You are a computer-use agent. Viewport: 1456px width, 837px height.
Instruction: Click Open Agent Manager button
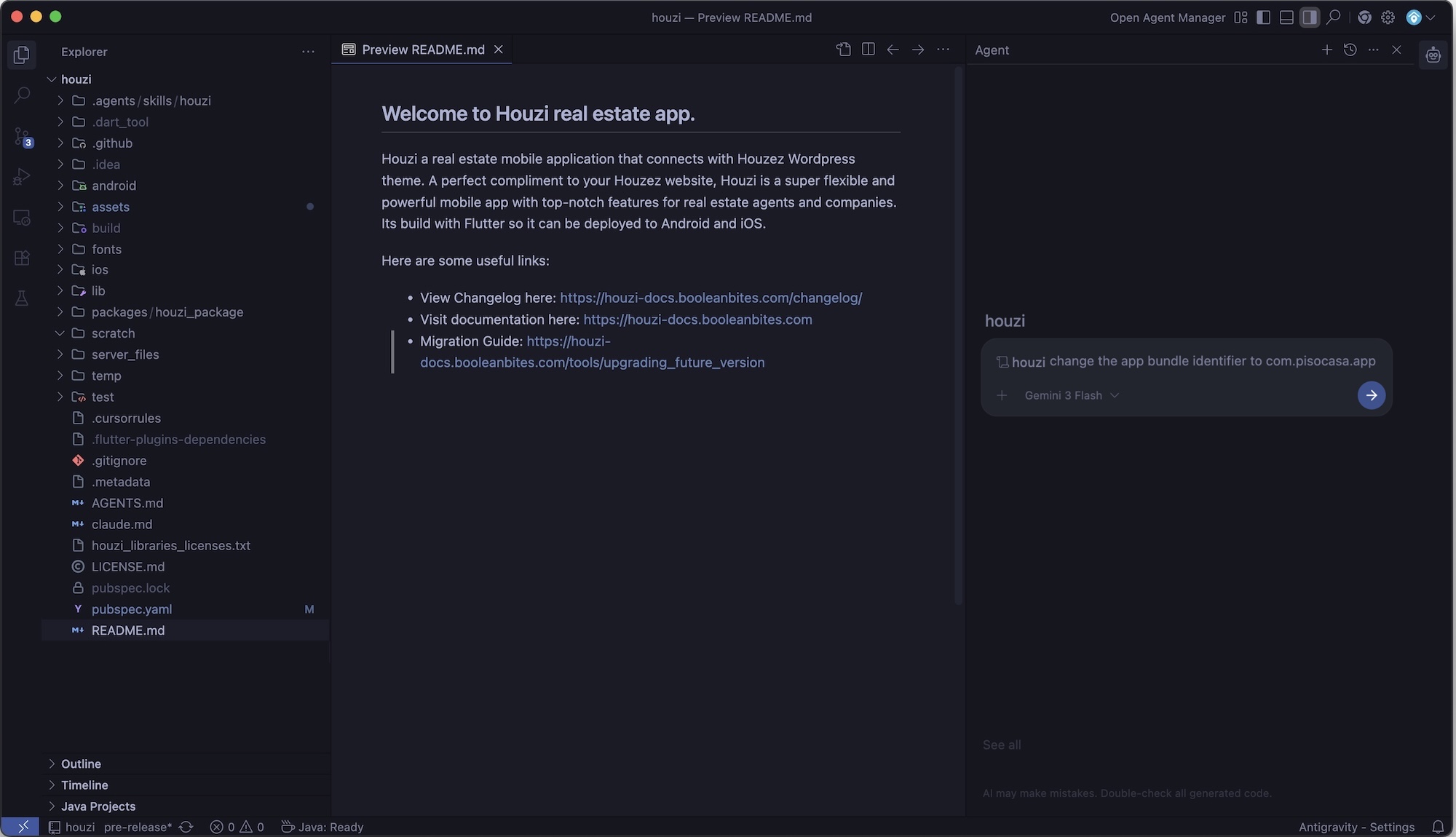coord(1168,17)
